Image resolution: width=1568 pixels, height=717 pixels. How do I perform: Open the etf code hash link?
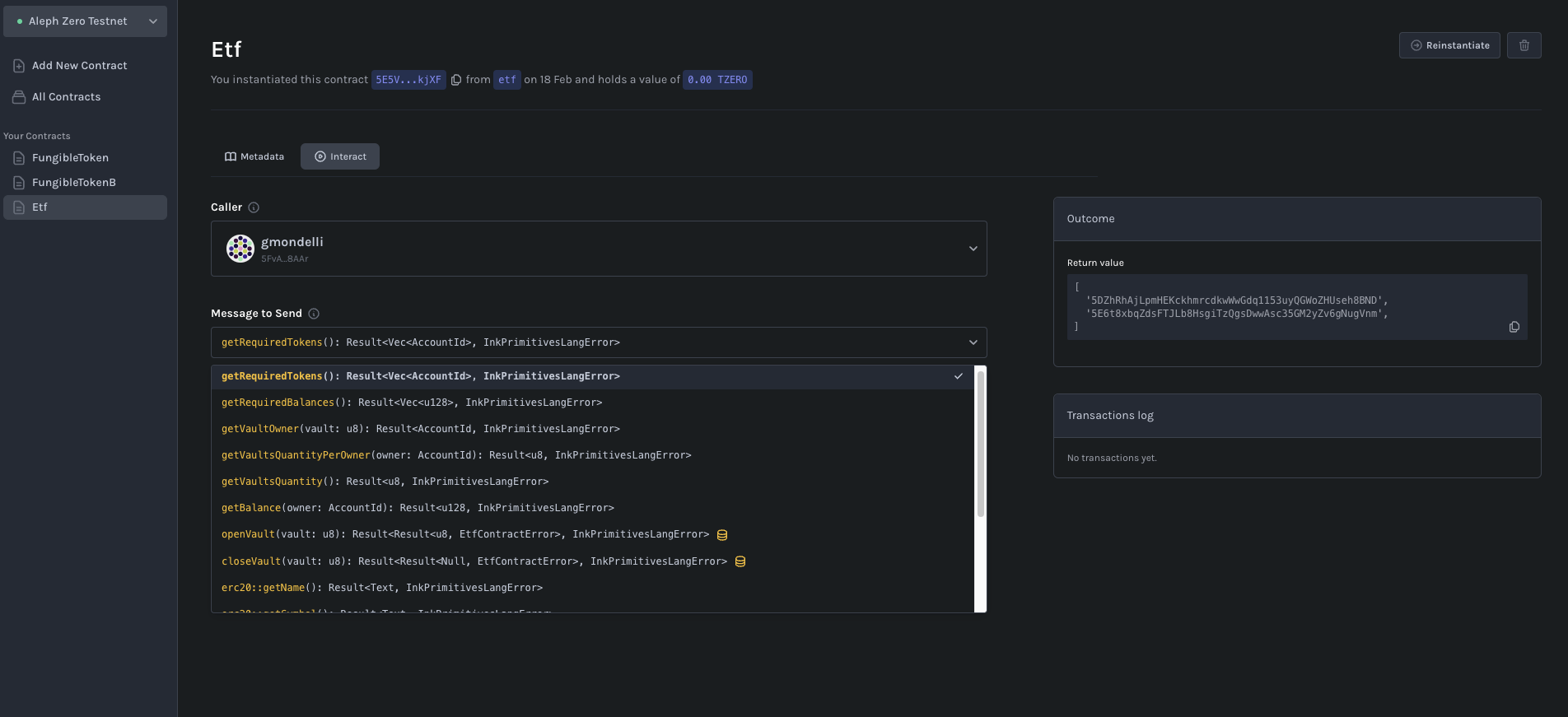(x=507, y=80)
